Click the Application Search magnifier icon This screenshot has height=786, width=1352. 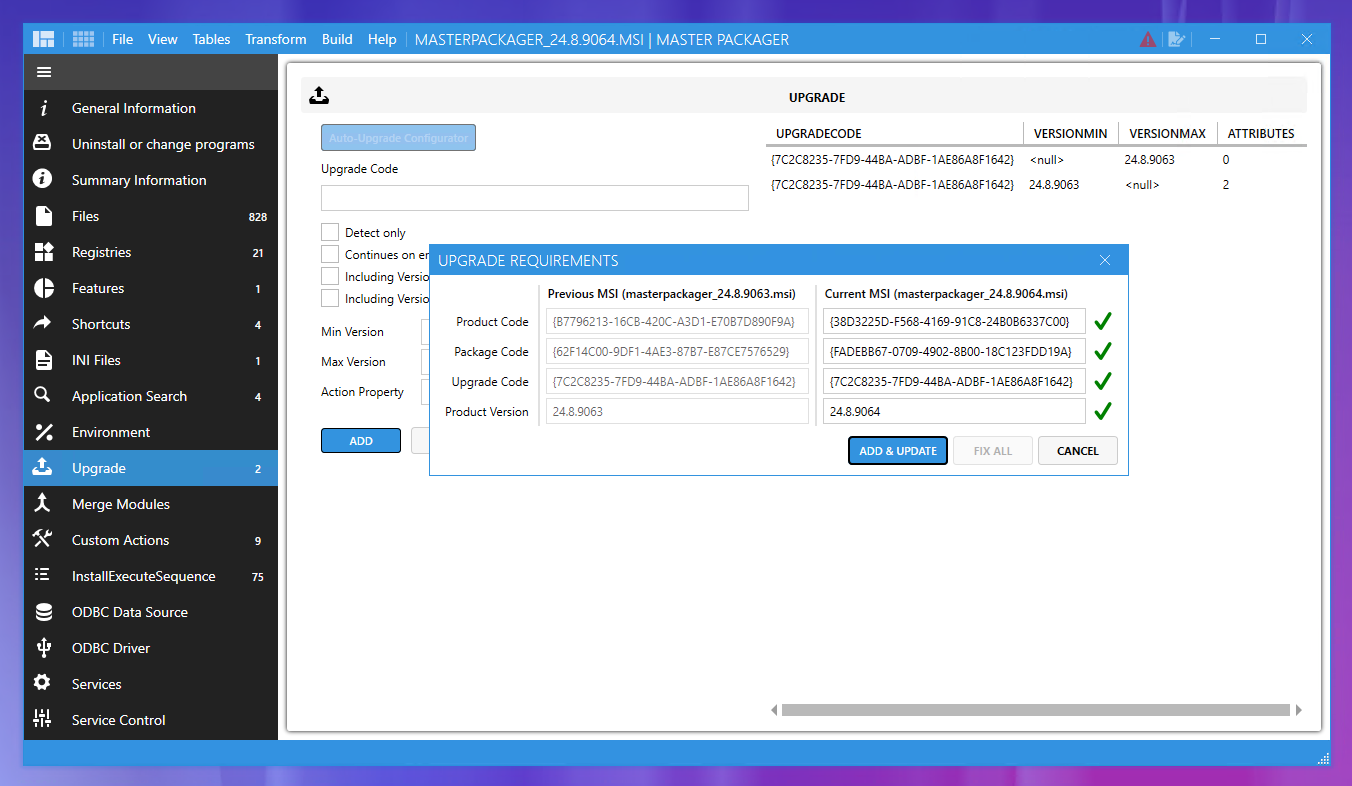point(43,396)
